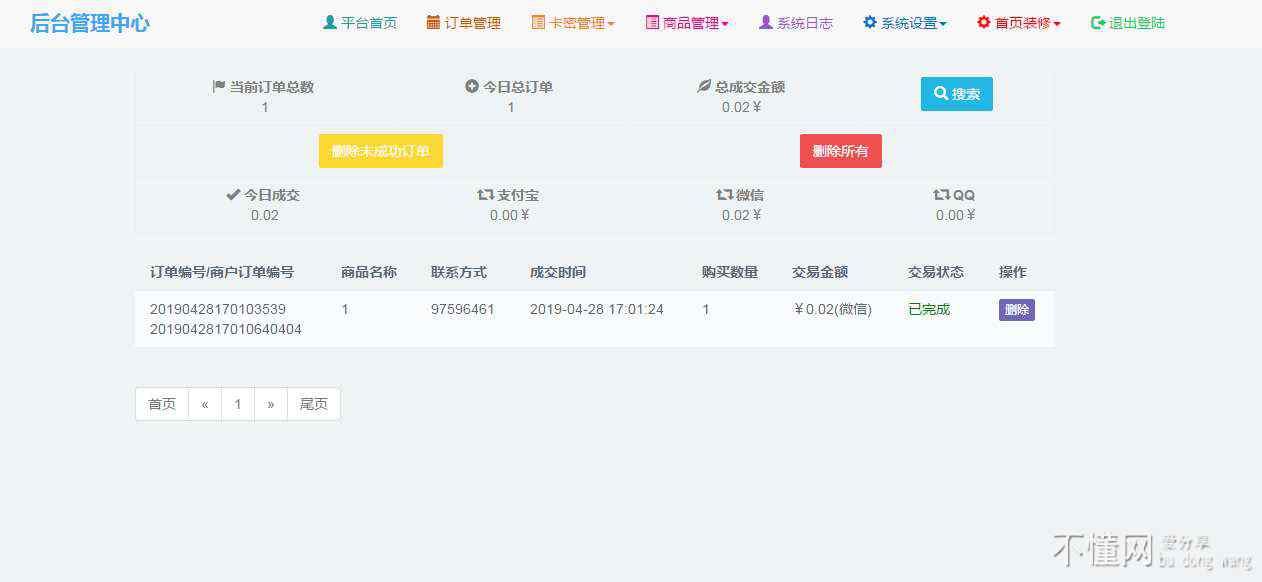Click the 首页装修 red gear icon
The image size is (1262, 582).
(x=984, y=22)
